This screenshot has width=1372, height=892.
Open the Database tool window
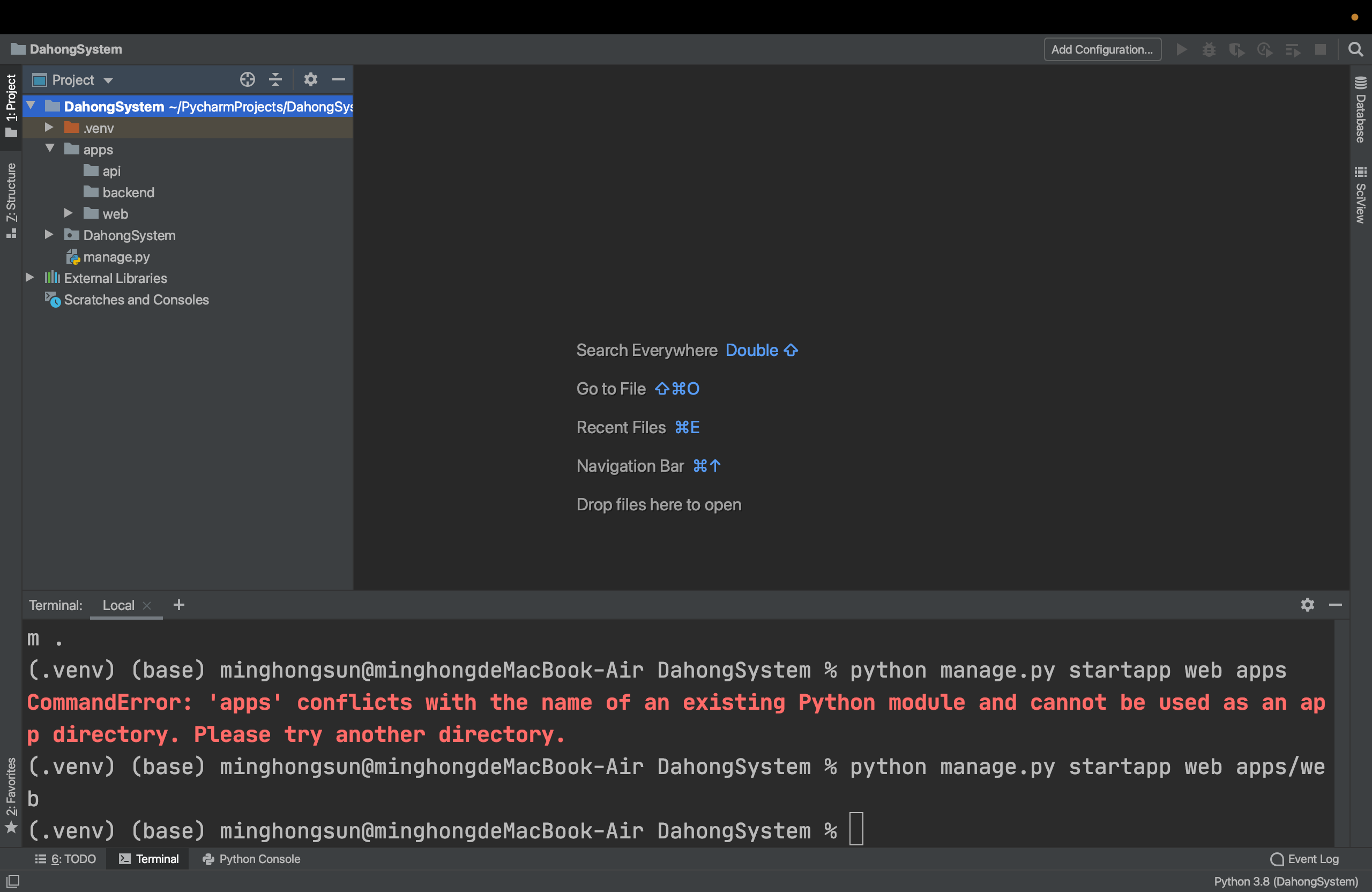coord(1360,109)
